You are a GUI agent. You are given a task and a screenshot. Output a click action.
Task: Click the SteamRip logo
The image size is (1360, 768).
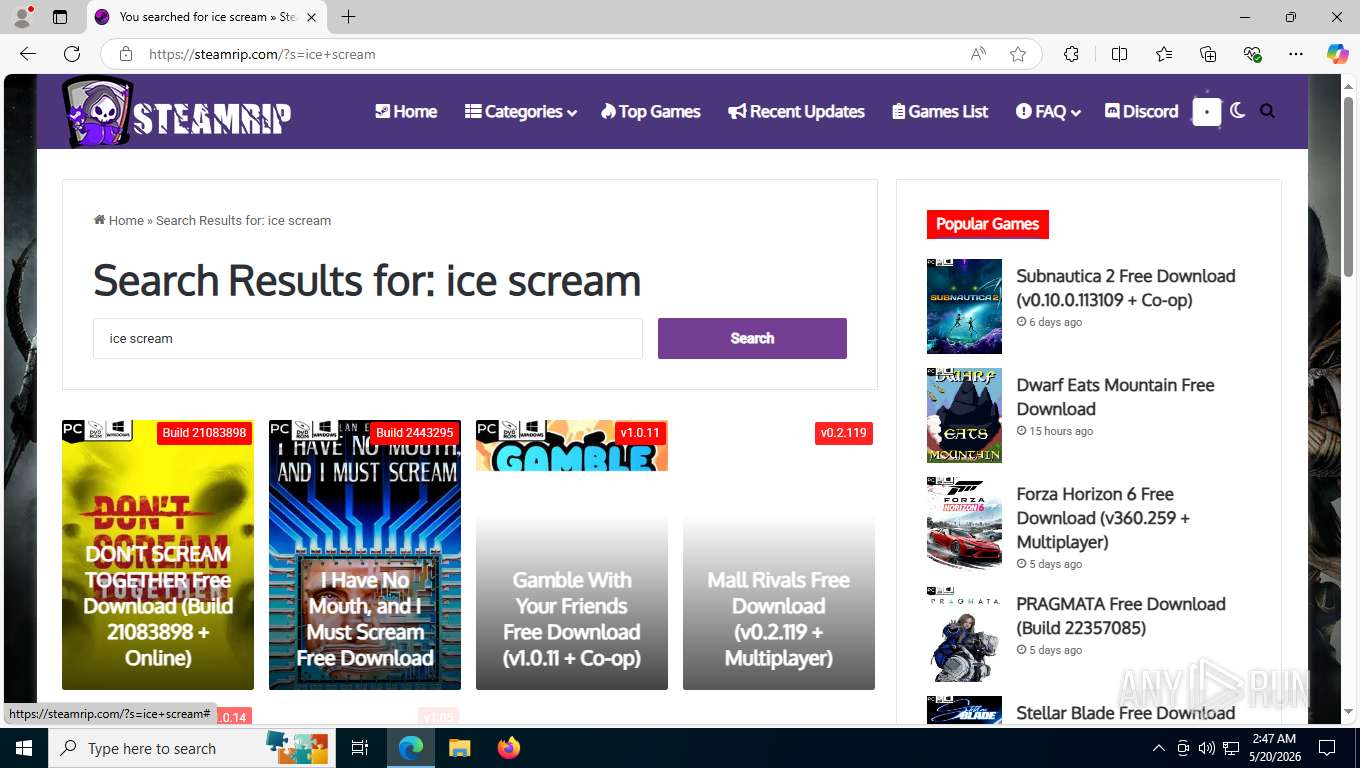click(177, 112)
